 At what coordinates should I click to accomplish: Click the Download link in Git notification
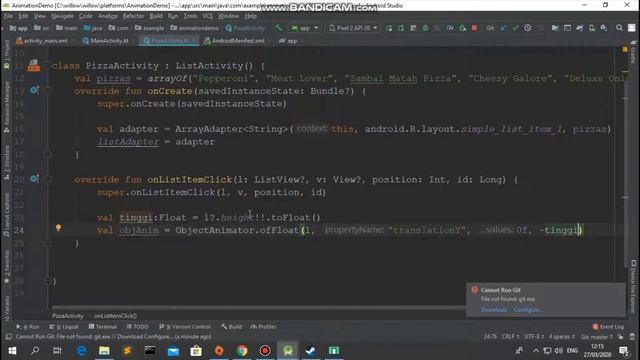[x=493, y=310]
